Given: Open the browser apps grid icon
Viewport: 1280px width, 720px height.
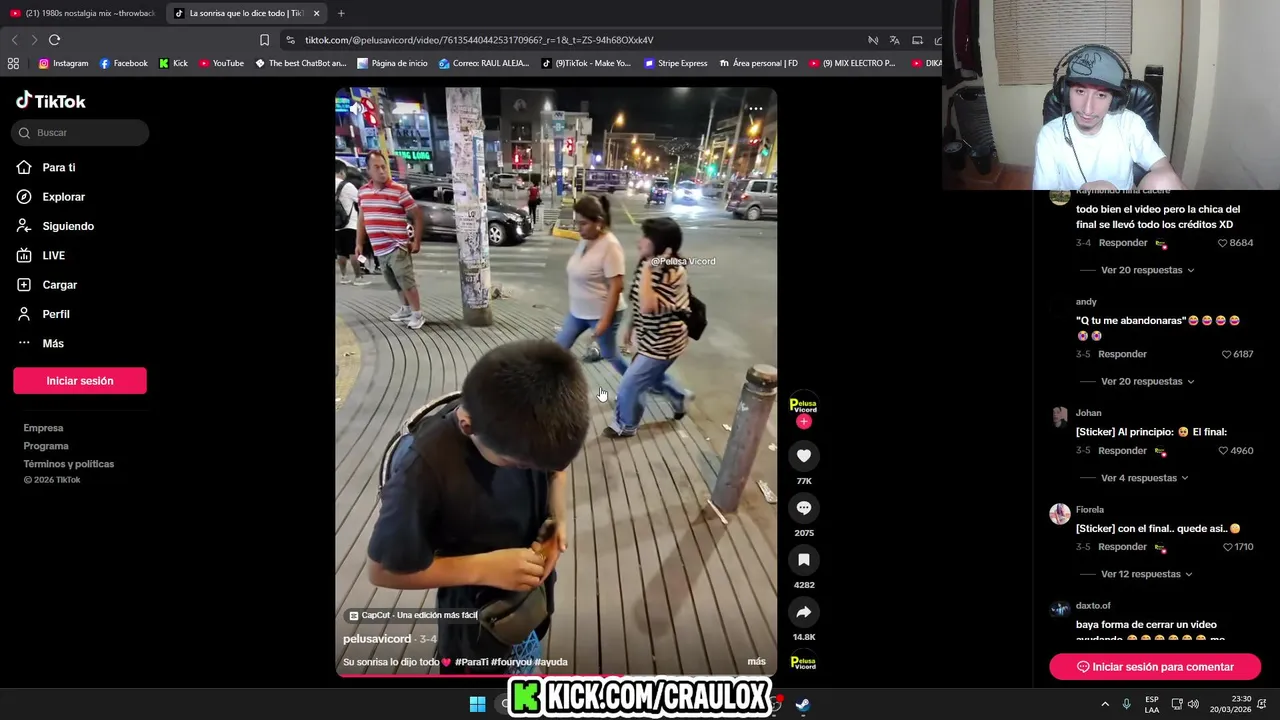Looking at the screenshot, I should [x=13, y=63].
